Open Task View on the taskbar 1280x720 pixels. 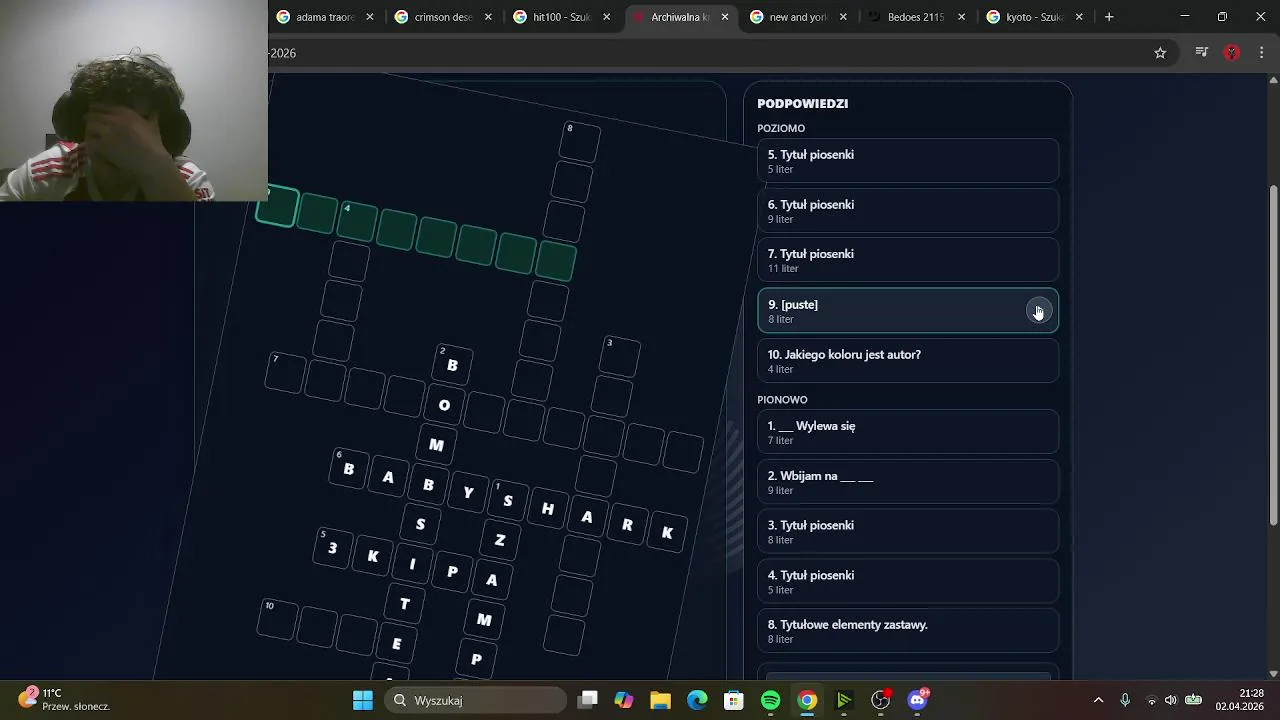(588, 700)
